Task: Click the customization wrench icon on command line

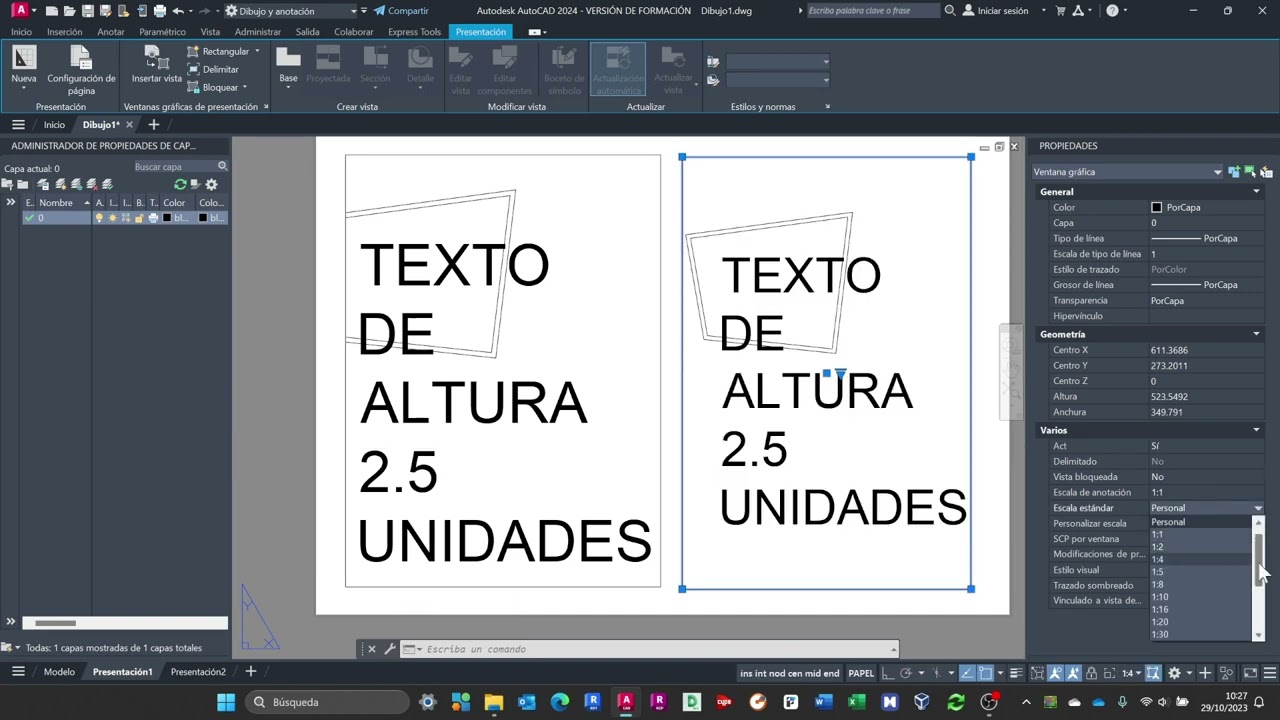Action: tap(390, 649)
